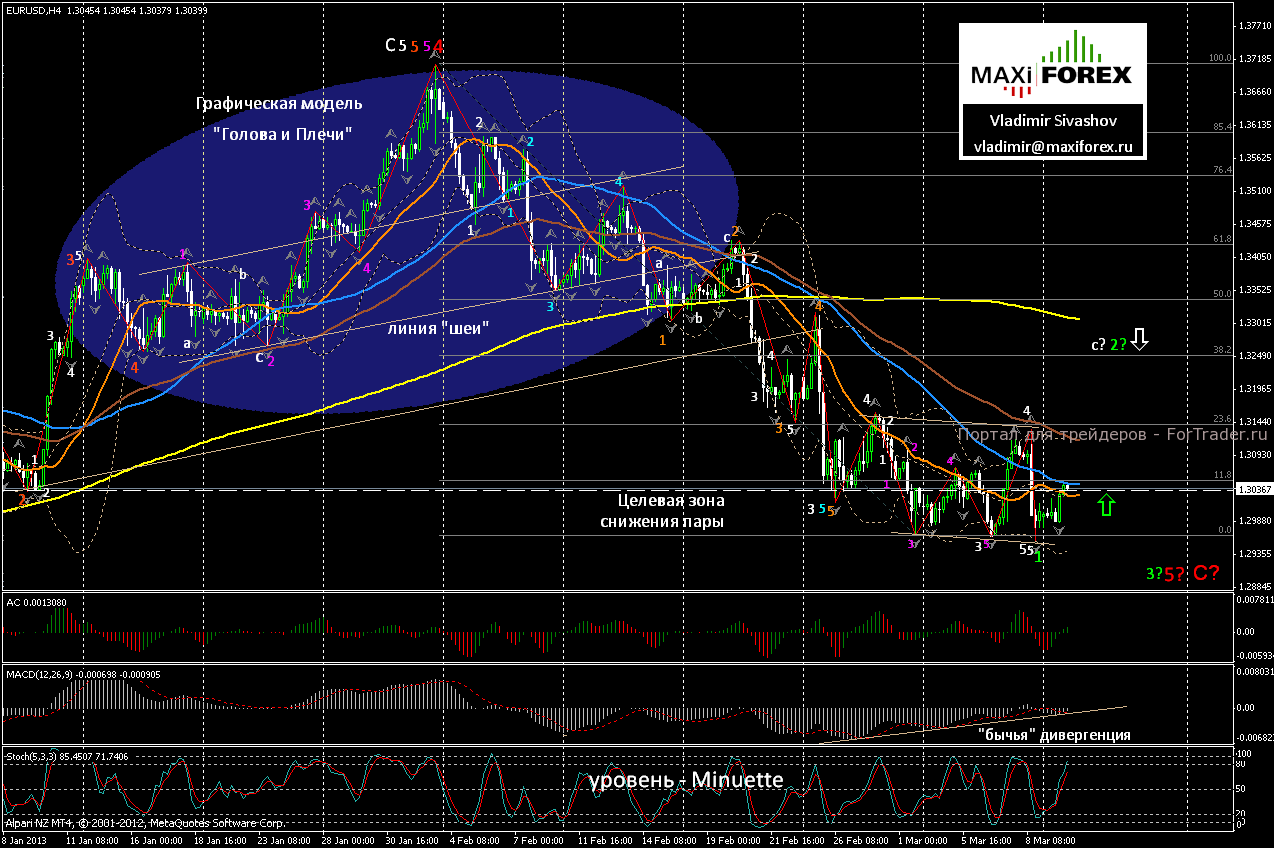Select the 85.4 Fibonacci level label
The height and width of the screenshot is (848, 1274).
[1221, 127]
